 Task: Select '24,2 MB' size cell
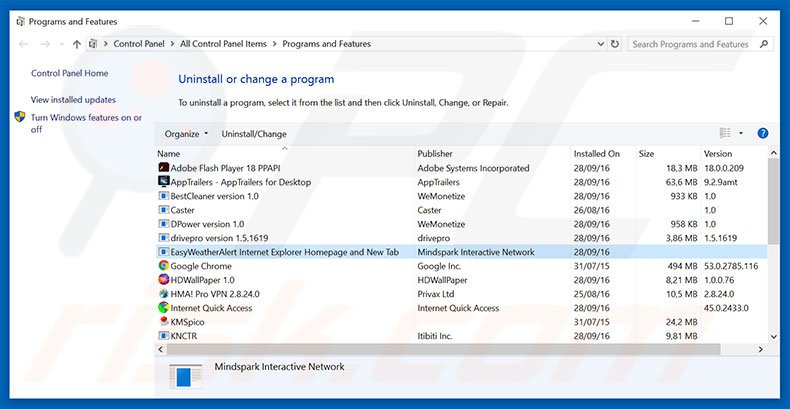pyautogui.click(x=681, y=322)
